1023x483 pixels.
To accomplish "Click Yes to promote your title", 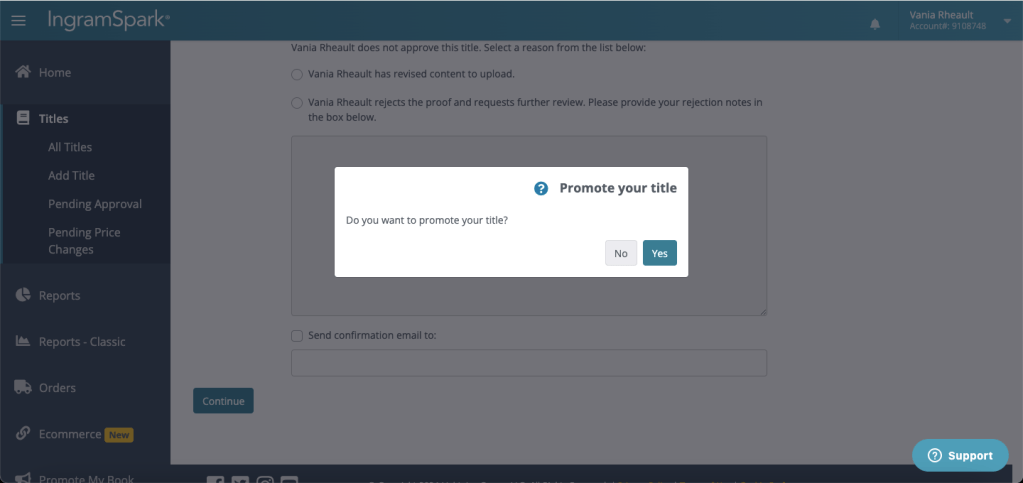I will (659, 253).
